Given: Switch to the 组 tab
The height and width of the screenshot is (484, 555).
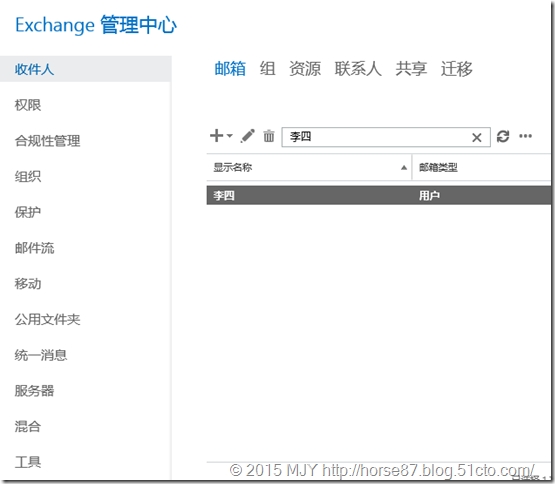Looking at the screenshot, I should (x=268, y=69).
